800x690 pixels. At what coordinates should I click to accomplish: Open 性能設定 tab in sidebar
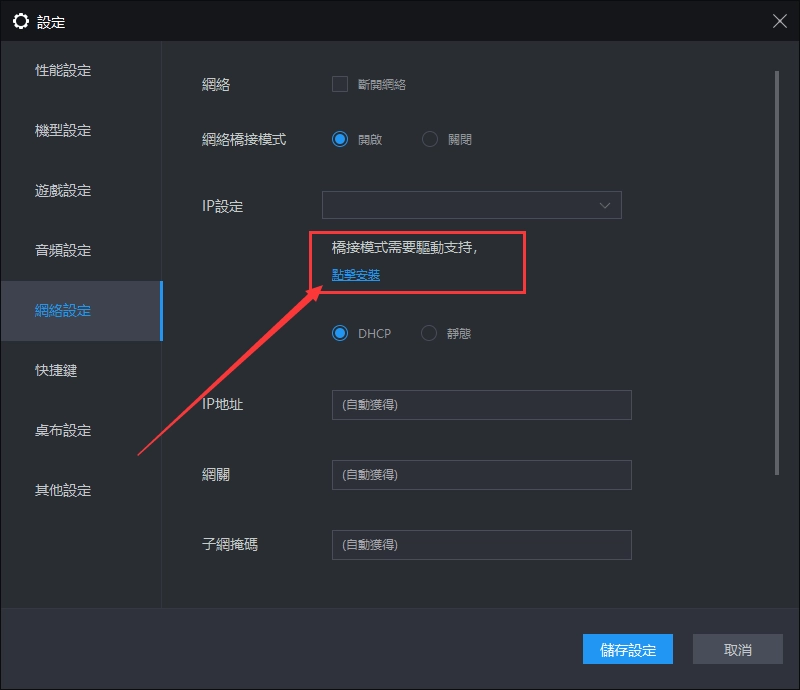[x=63, y=71]
